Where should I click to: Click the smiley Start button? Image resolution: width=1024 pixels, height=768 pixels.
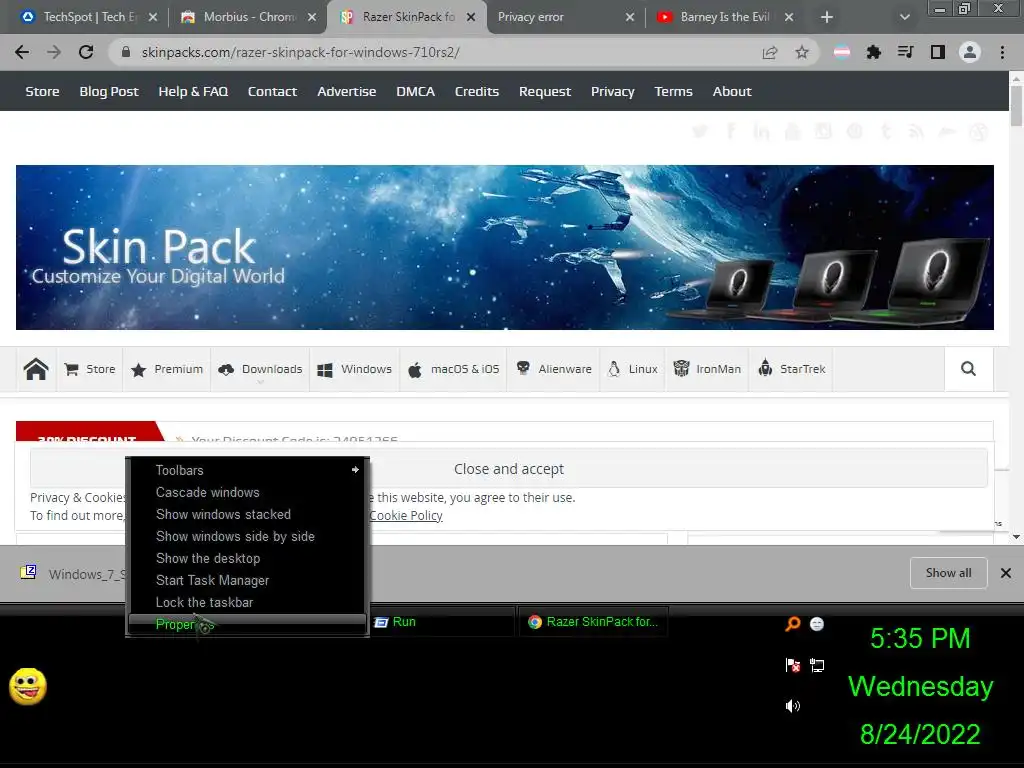28,686
